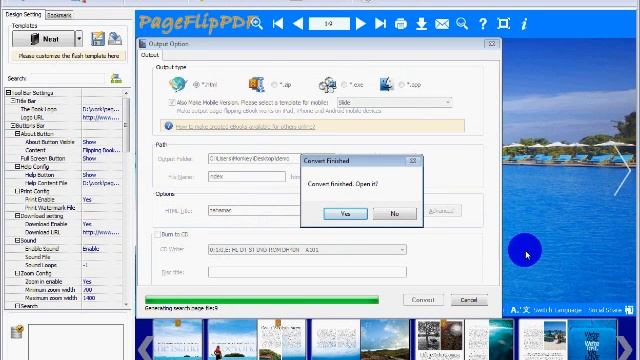Click the zip archive icon
Screen dimensions: 640x360
[x=257, y=84]
